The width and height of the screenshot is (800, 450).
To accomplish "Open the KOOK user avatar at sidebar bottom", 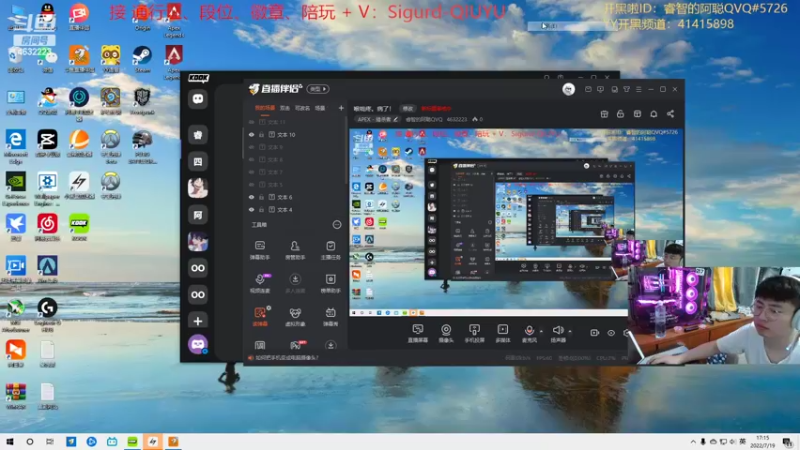I will pyautogui.click(x=198, y=344).
